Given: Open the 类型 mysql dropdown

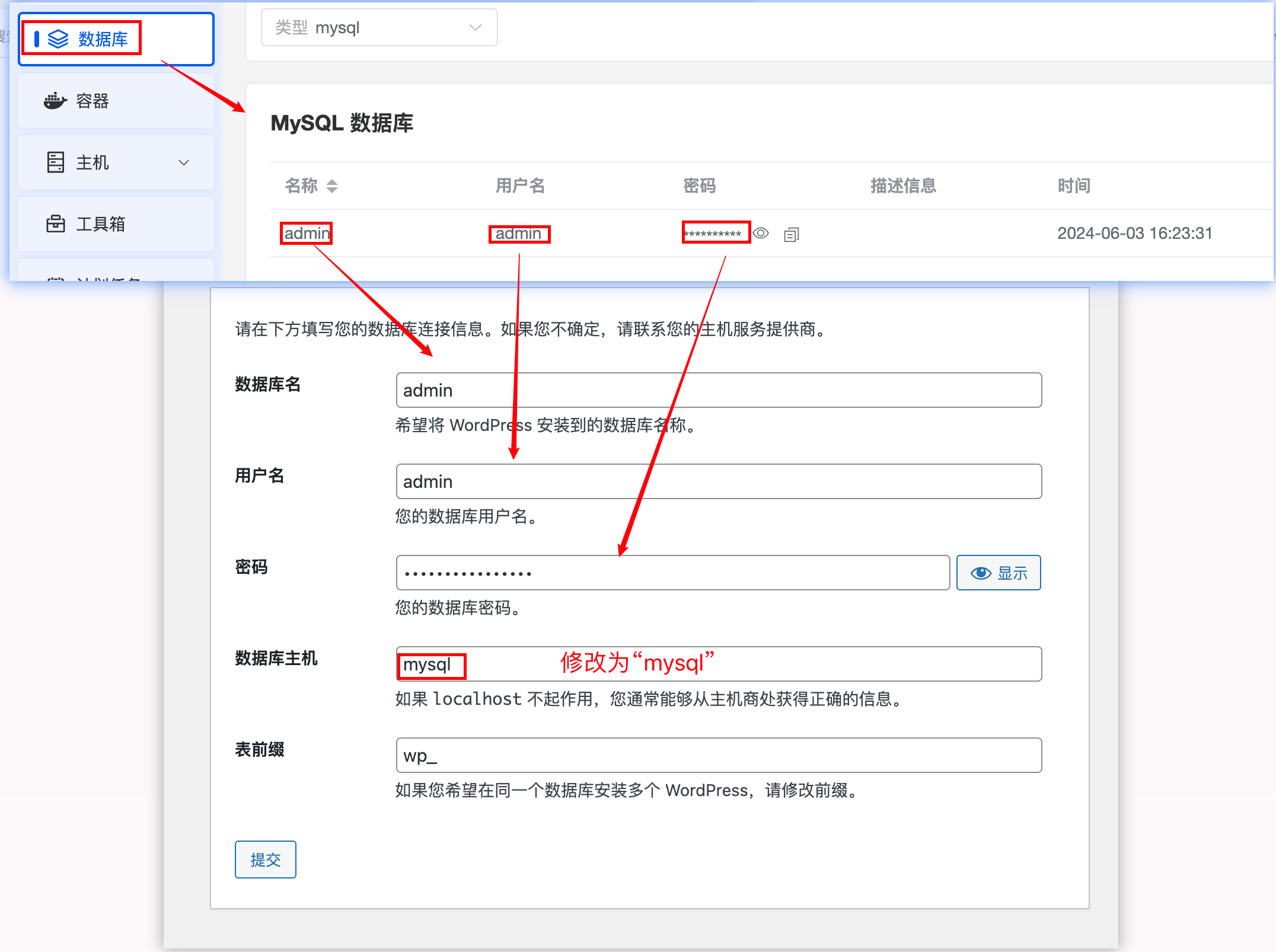Looking at the screenshot, I should [379, 27].
